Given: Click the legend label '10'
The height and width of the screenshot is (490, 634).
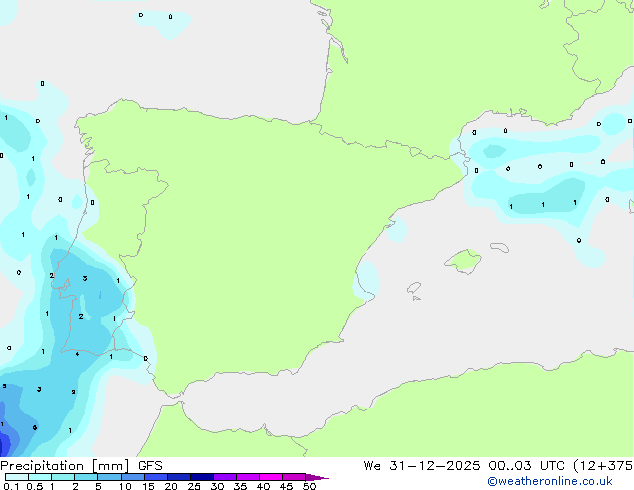Looking at the screenshot, I should point(125,486).
